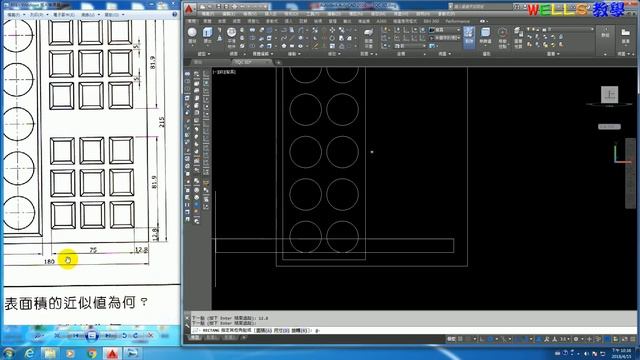Open the layer name dropdown list
640x360 pixels.
coord(570,29)
